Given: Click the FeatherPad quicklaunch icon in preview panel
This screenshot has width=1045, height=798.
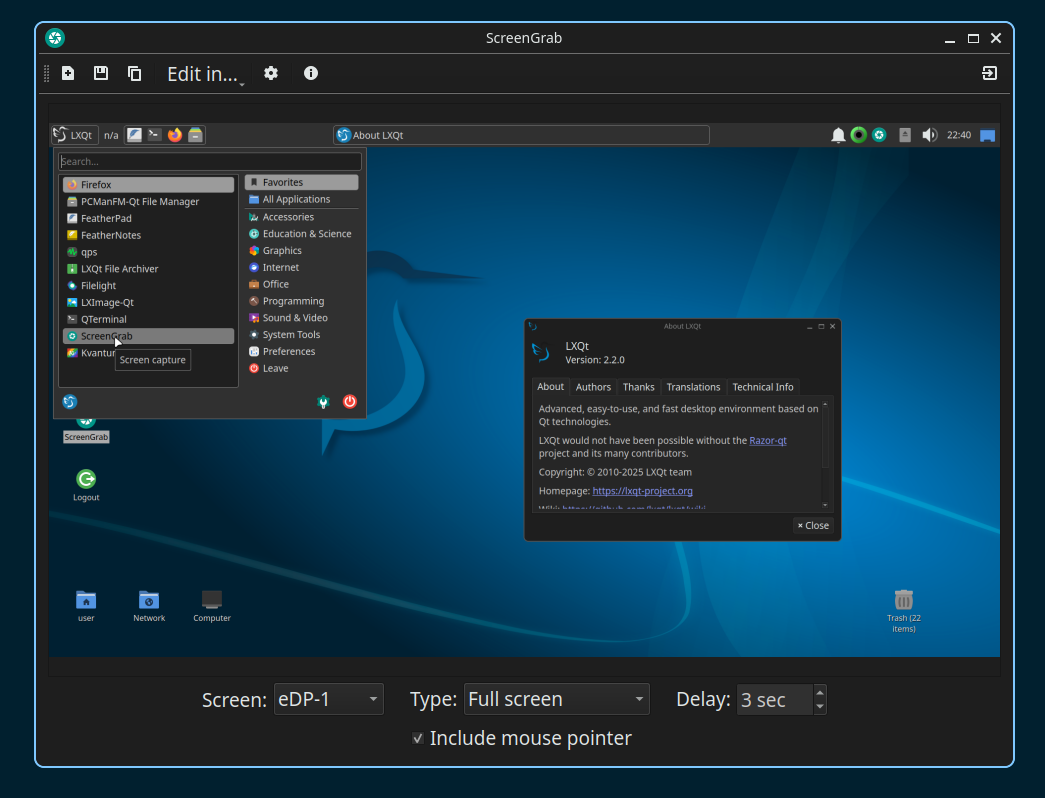Looking at the screenshot, I should pyautogui.click(x=134, y=135).
